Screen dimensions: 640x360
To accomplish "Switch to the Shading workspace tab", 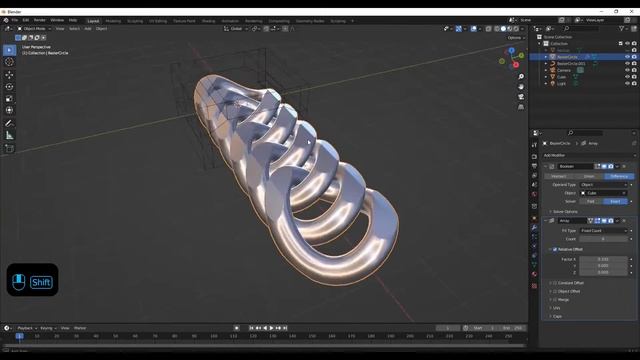I will point(208,21).
